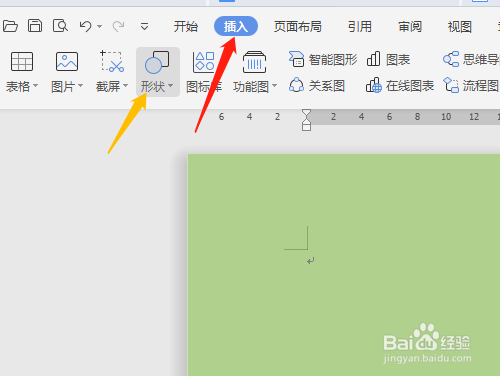The image size is (500, 376).
Task: Insert a 关系图 relationship diagram
Action: pos(317,86)
